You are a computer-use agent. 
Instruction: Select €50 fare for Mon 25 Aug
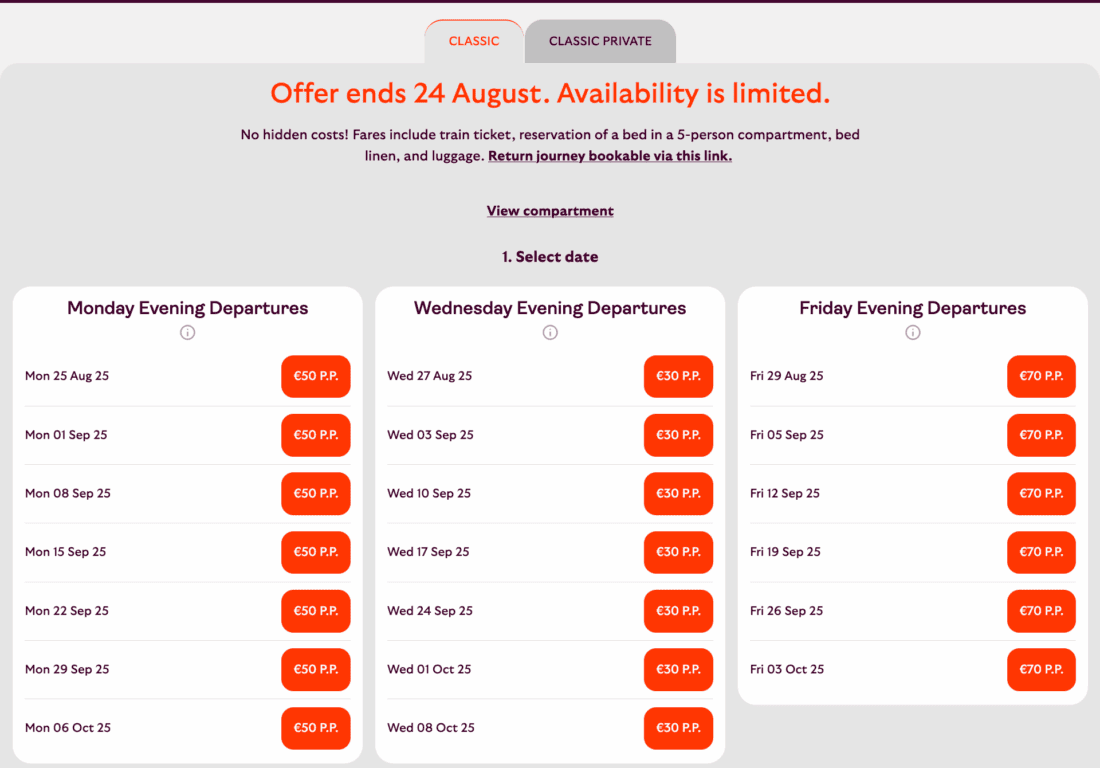[x=316, y=376]
